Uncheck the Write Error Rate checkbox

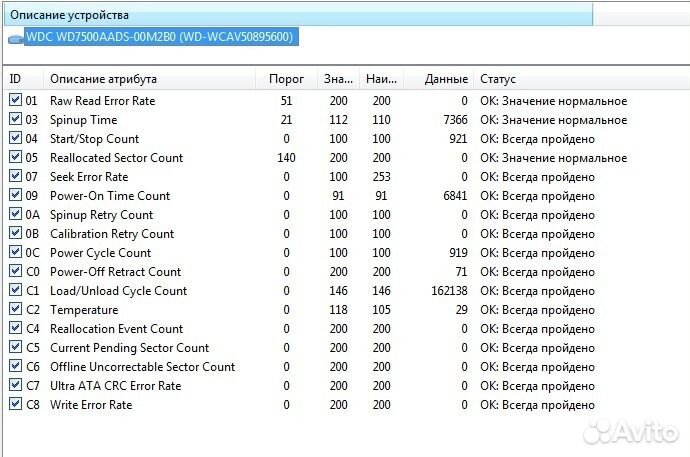[x=15, y=405]
